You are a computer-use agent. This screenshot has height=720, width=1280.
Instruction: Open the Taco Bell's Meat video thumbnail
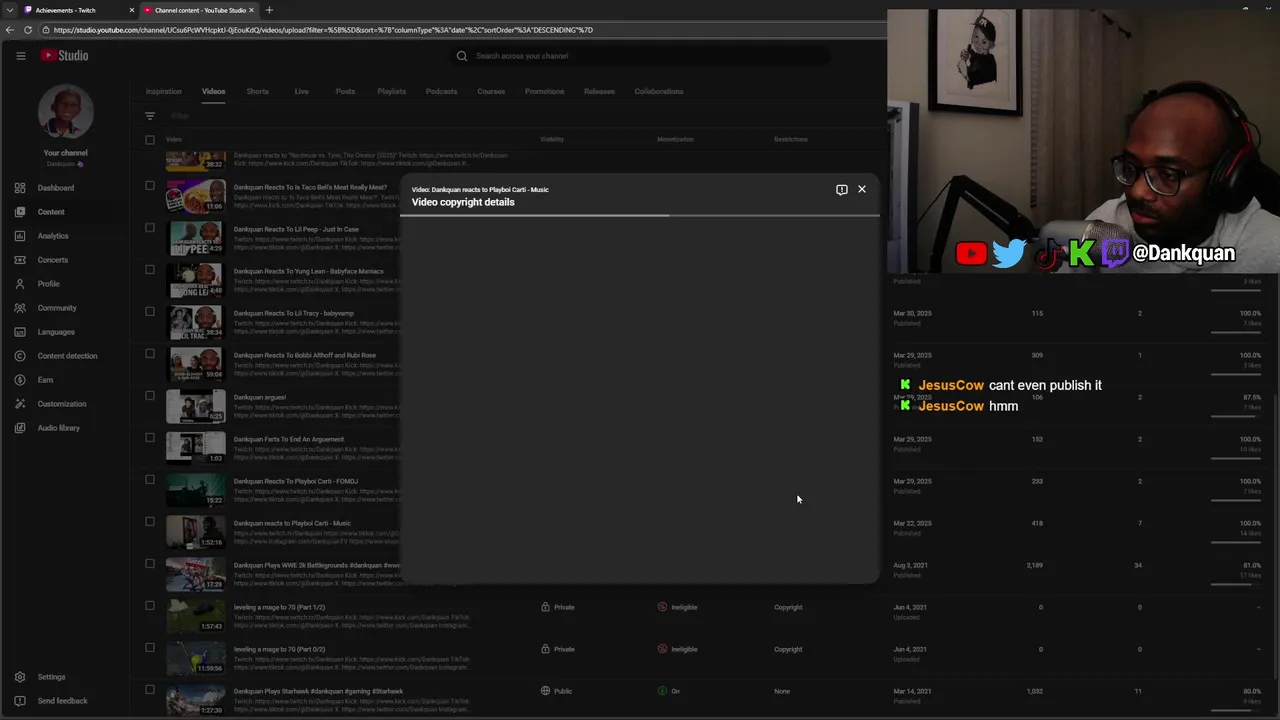(x=196, y=196)
